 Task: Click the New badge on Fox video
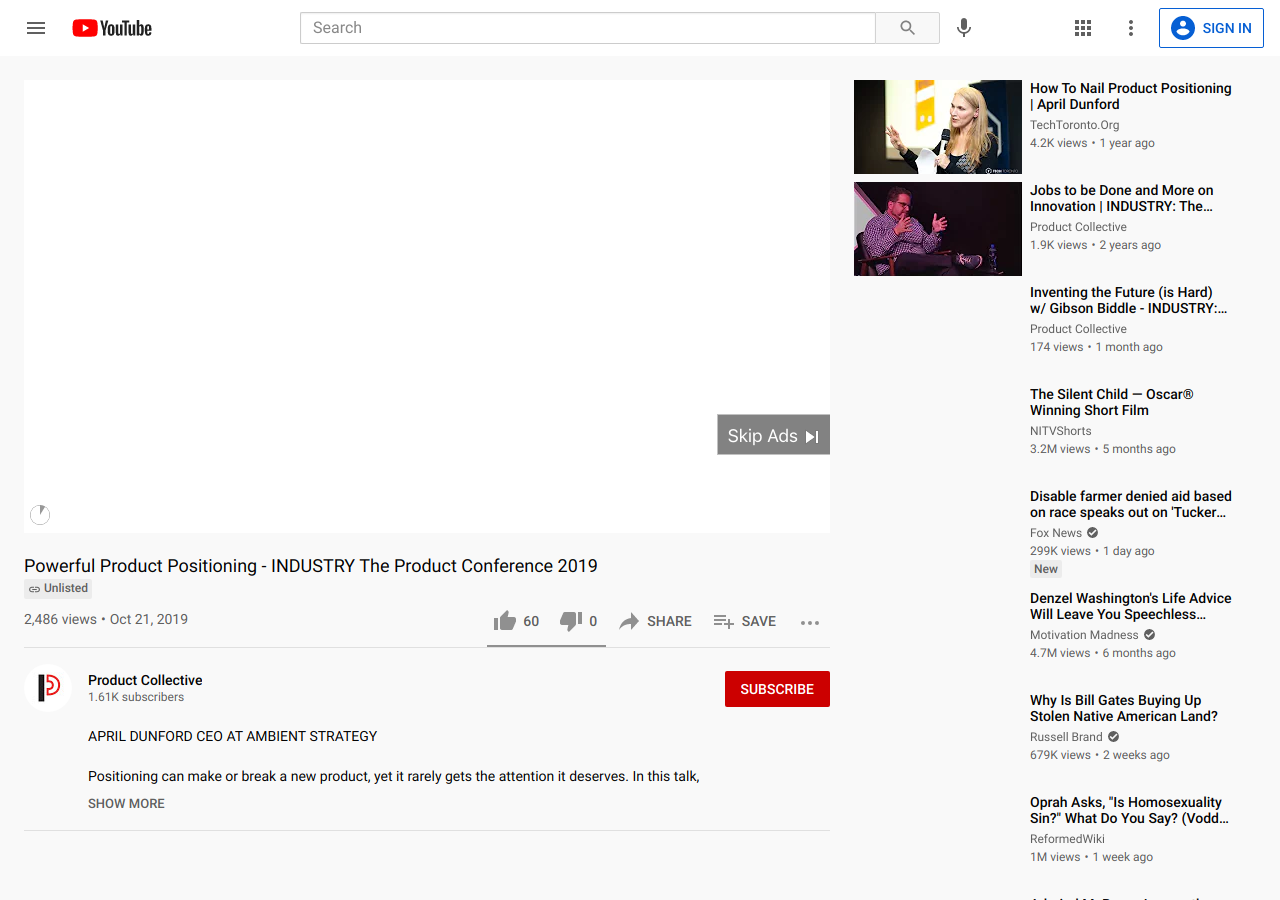click(x=1046, y=569)
